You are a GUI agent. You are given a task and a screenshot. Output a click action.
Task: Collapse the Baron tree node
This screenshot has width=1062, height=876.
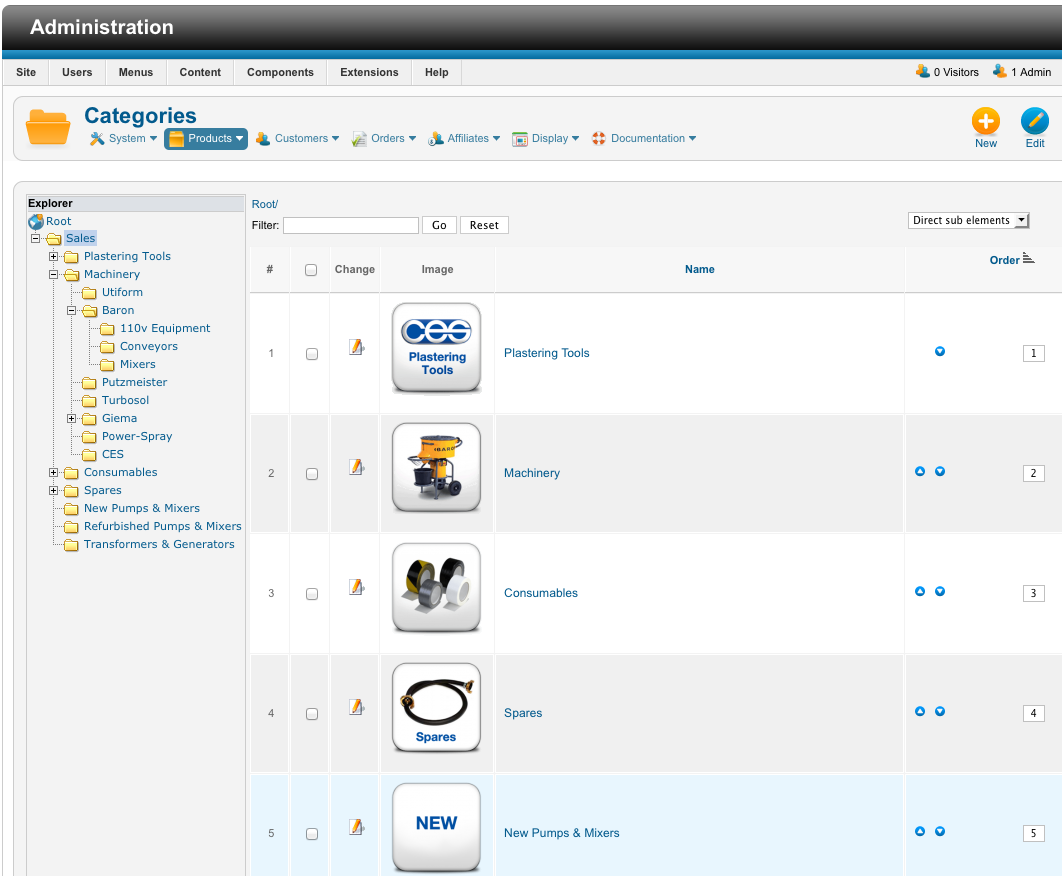coord(71,310)
